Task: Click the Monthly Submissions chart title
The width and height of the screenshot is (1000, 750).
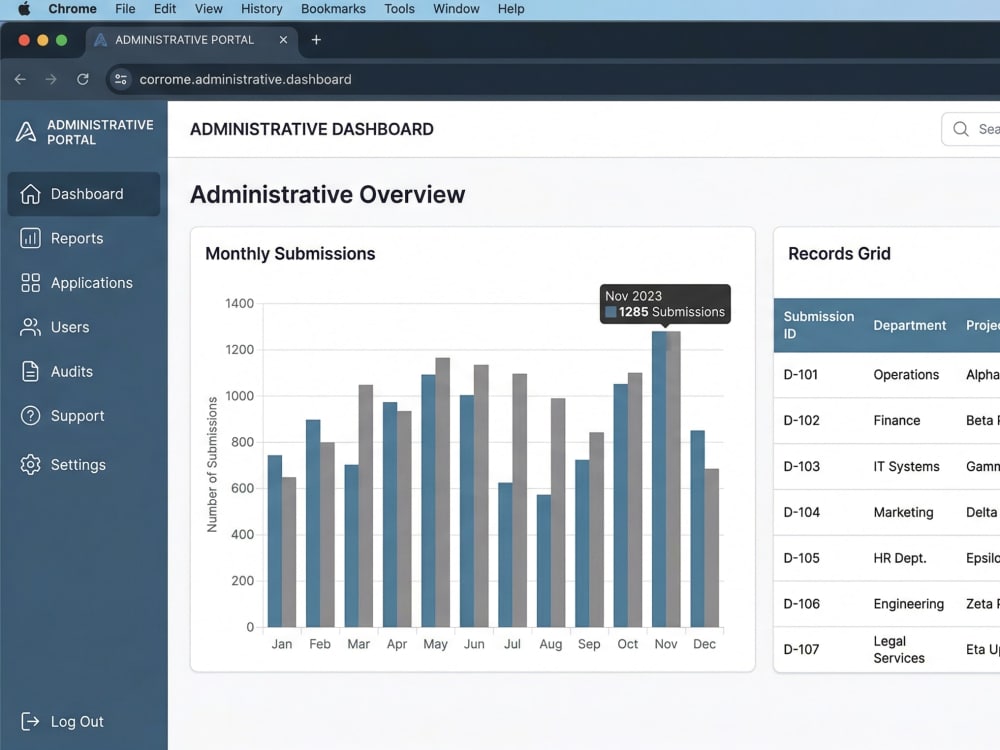Action: pos(290,253)
